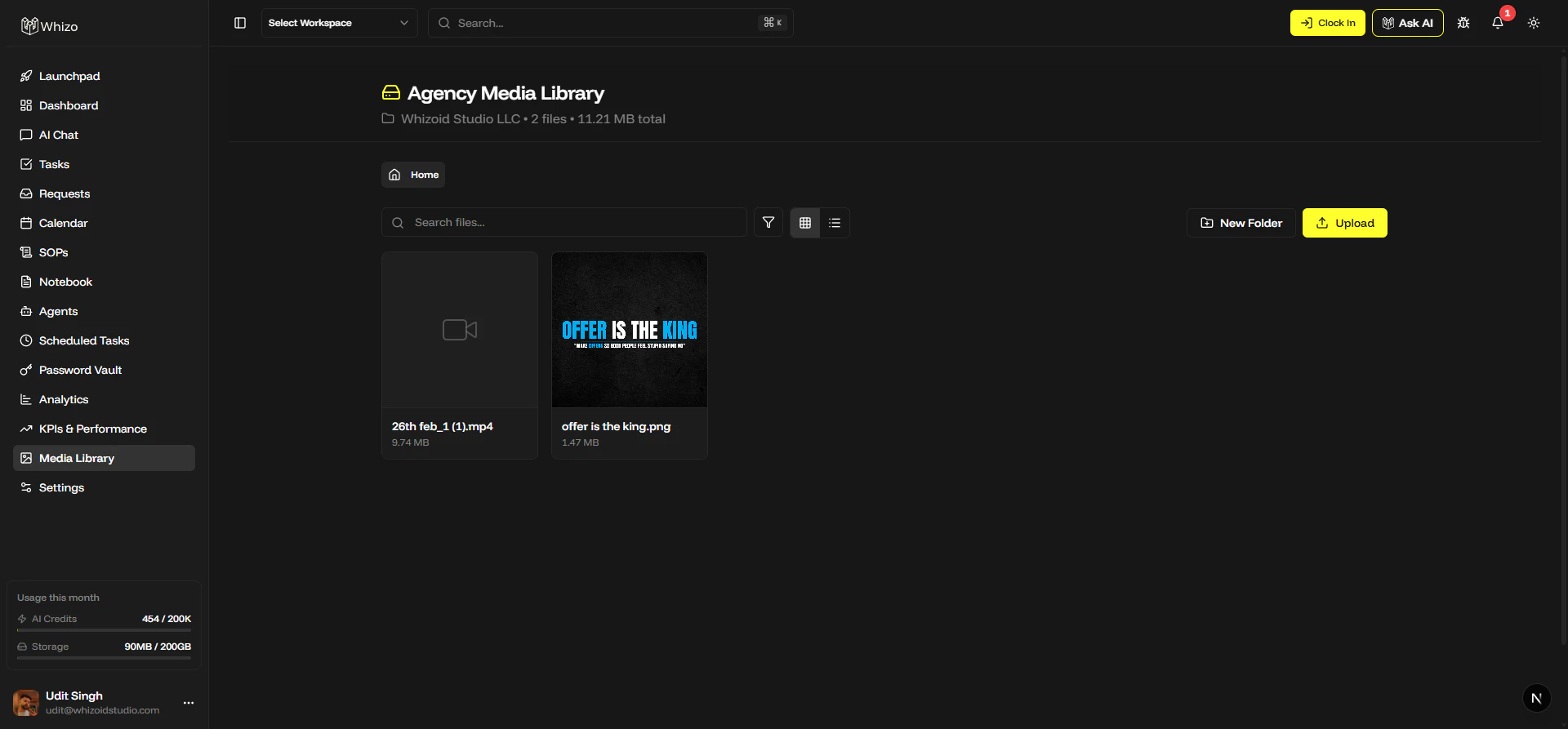Click the Upload button
This screenshot has height=729, width=1568.
pyautogui.click(x=1344, y=223)
